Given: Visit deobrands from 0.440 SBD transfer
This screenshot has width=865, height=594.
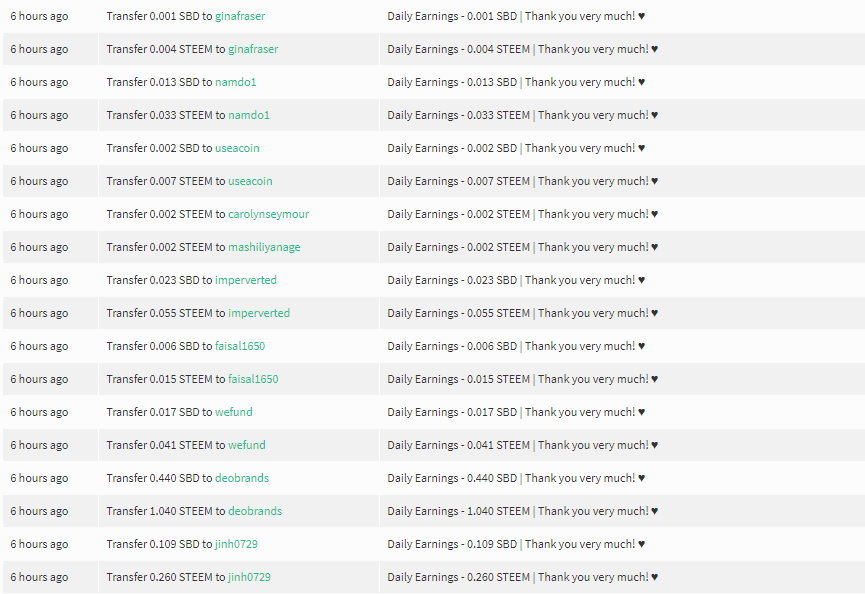Looking at the screenshot, I should [x=242, y=478].
